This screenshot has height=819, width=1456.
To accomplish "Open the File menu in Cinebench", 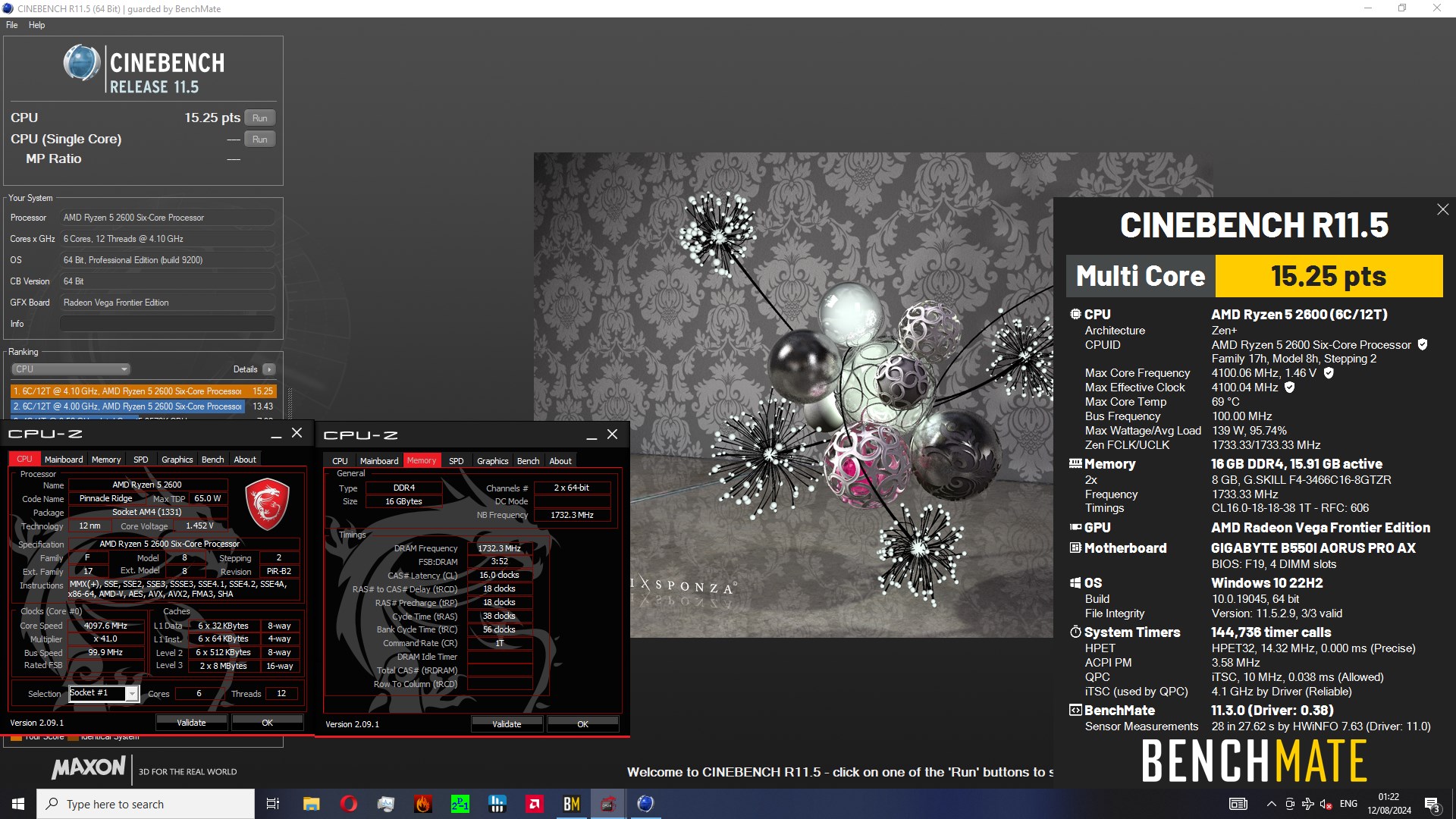I will (x=12, y=25).
